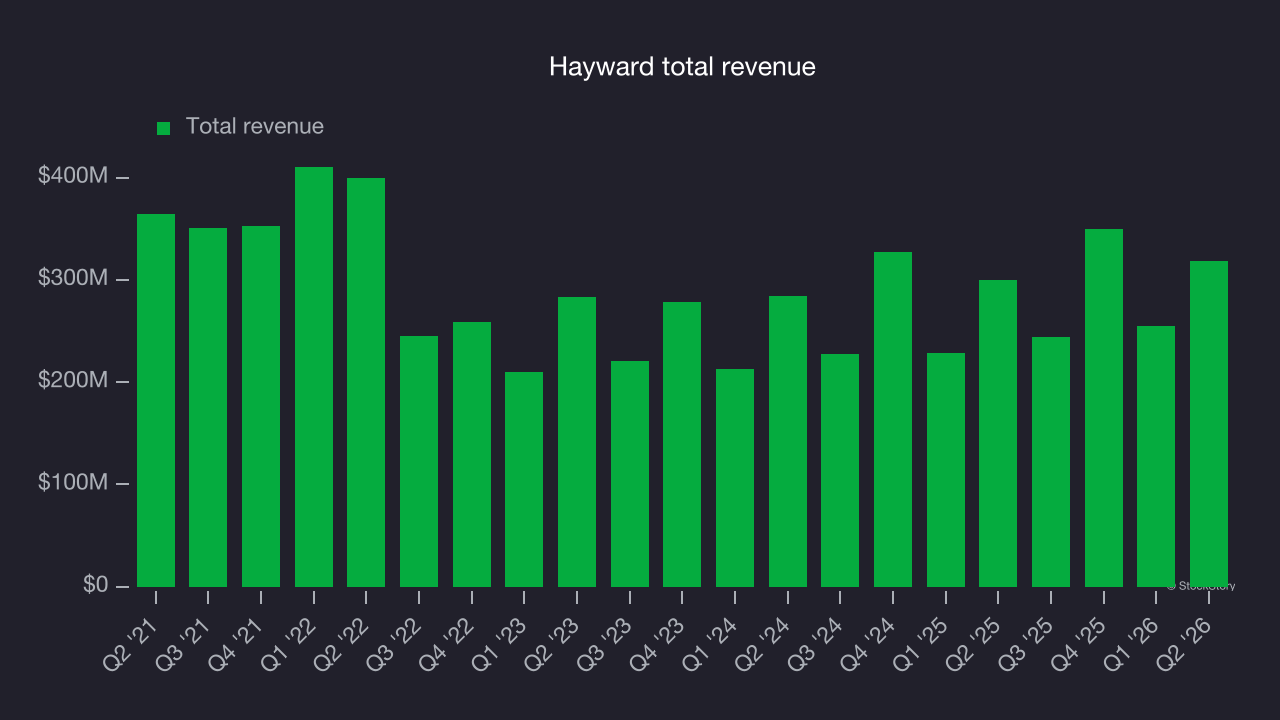This screenshot has width=1280, height=720.
Task: Click the Q4 '23 revenue bar
Action: click(x=682, y=444)
